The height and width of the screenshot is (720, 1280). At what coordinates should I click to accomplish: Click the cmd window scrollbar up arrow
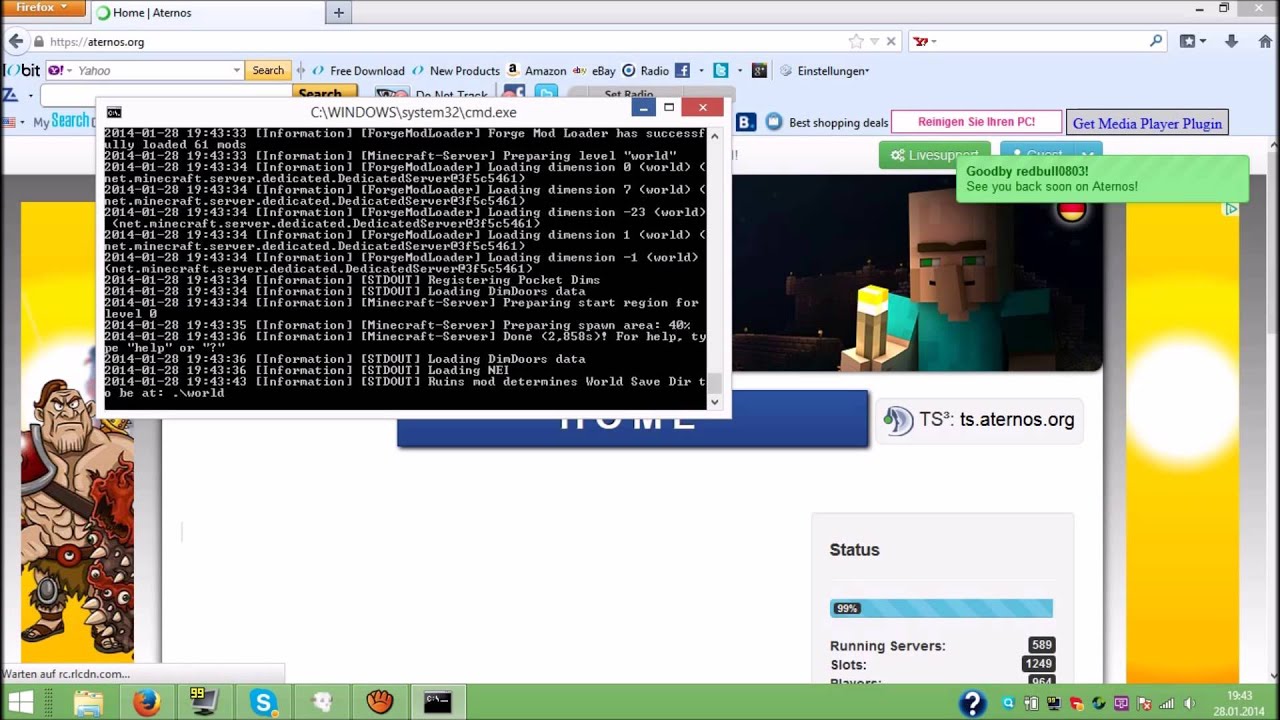[714, 134]
